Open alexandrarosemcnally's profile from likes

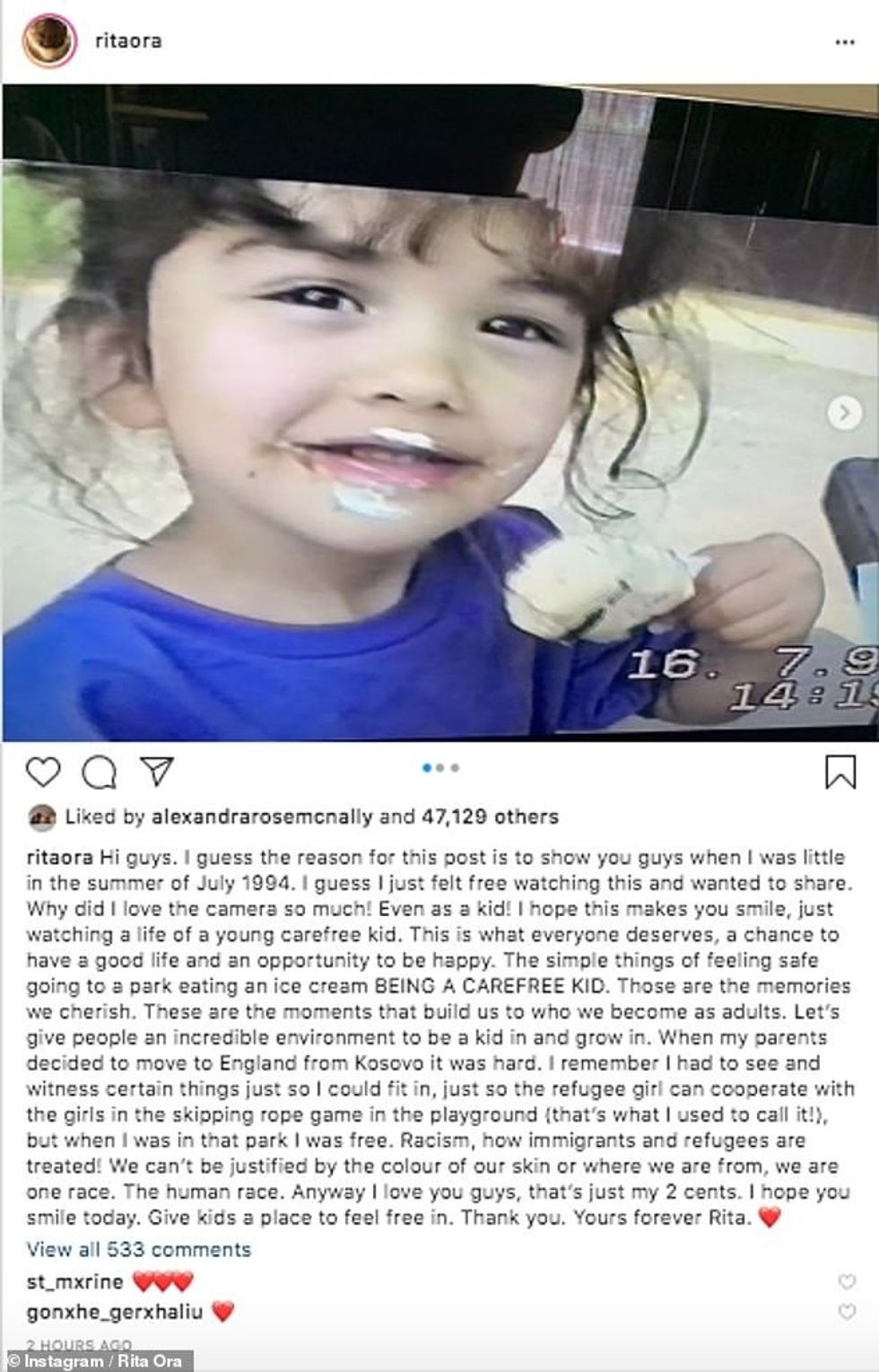point(261,817)
